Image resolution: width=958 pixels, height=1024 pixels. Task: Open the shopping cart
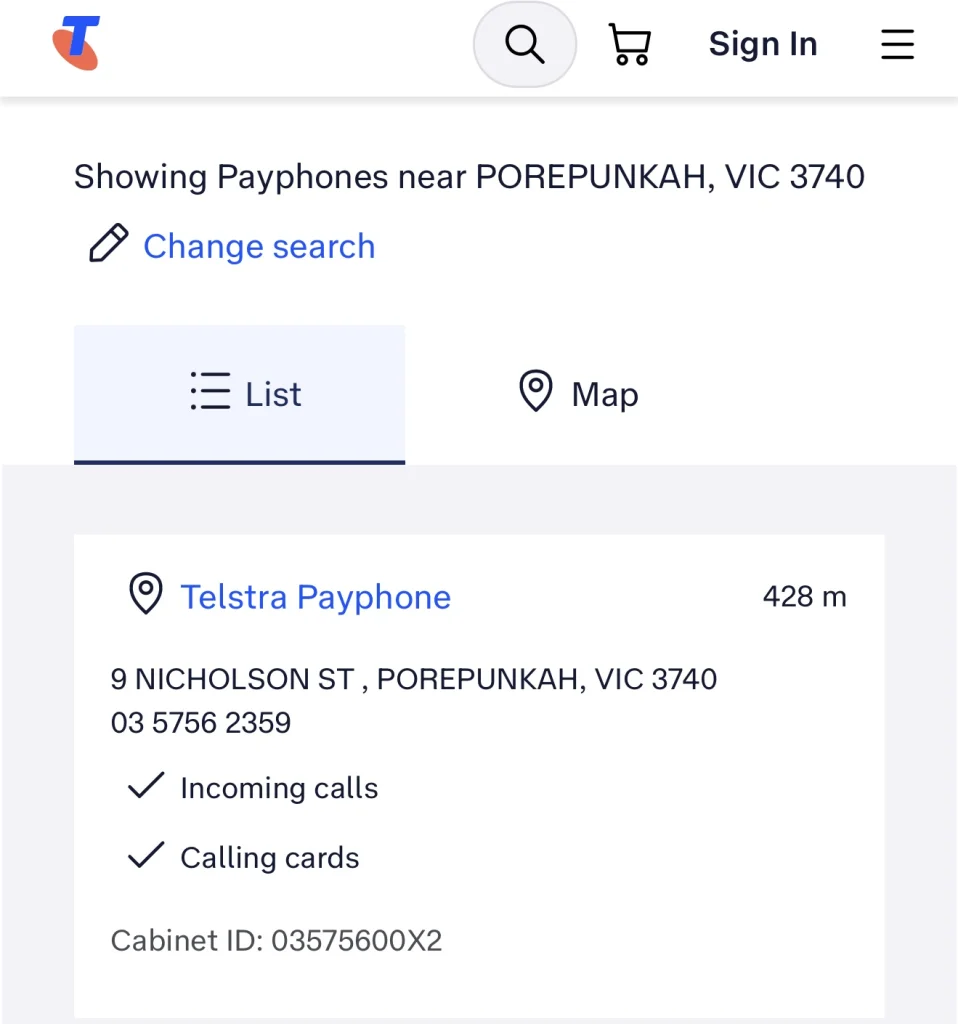[x=629, y=45]
